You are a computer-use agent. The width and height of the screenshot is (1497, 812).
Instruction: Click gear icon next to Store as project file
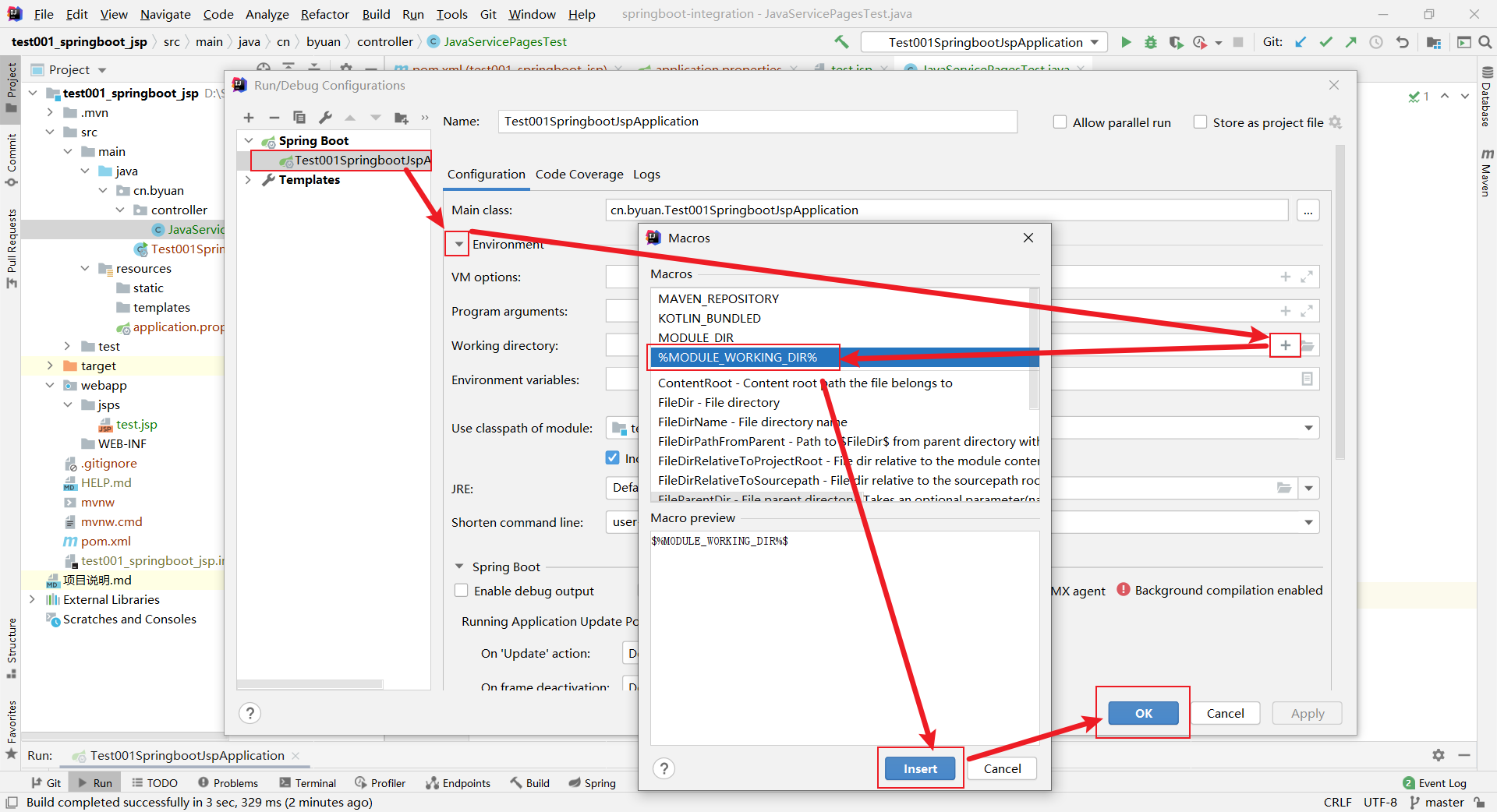(x=1336, y=122)
